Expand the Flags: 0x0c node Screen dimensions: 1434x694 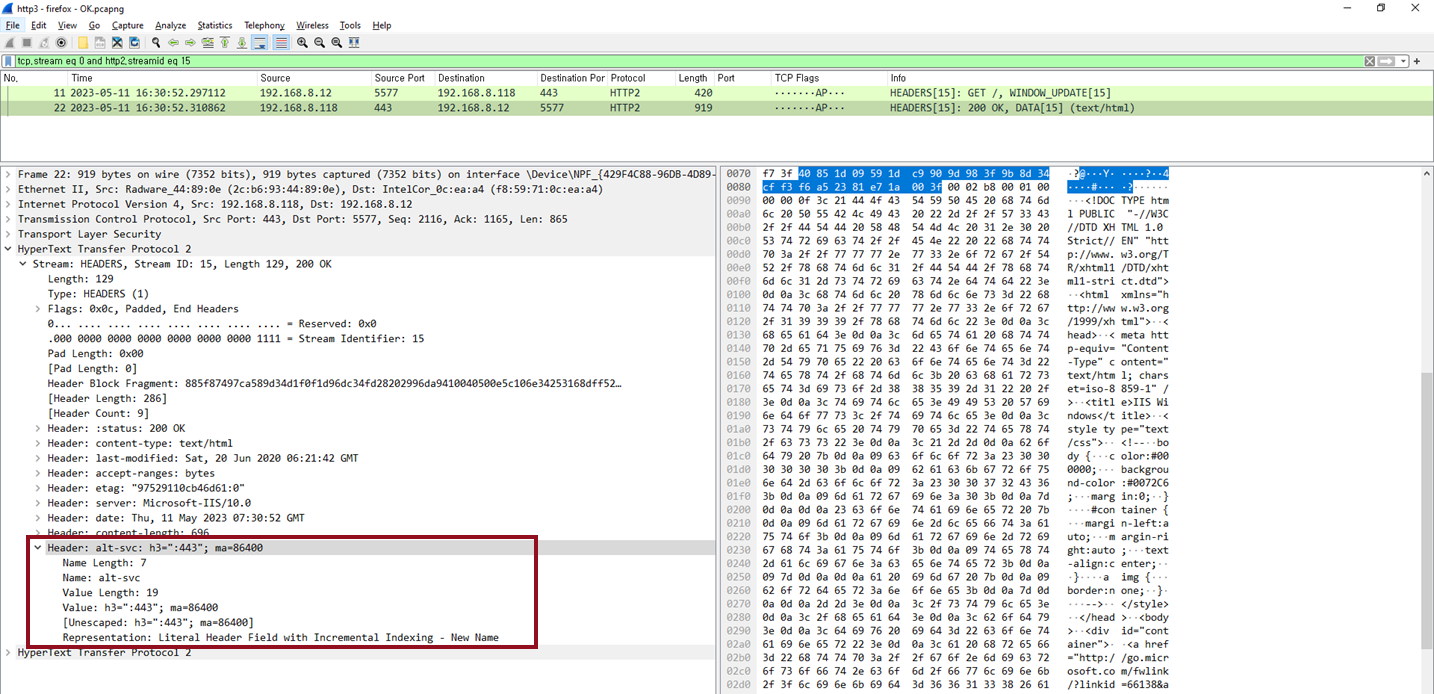(38, 309)
